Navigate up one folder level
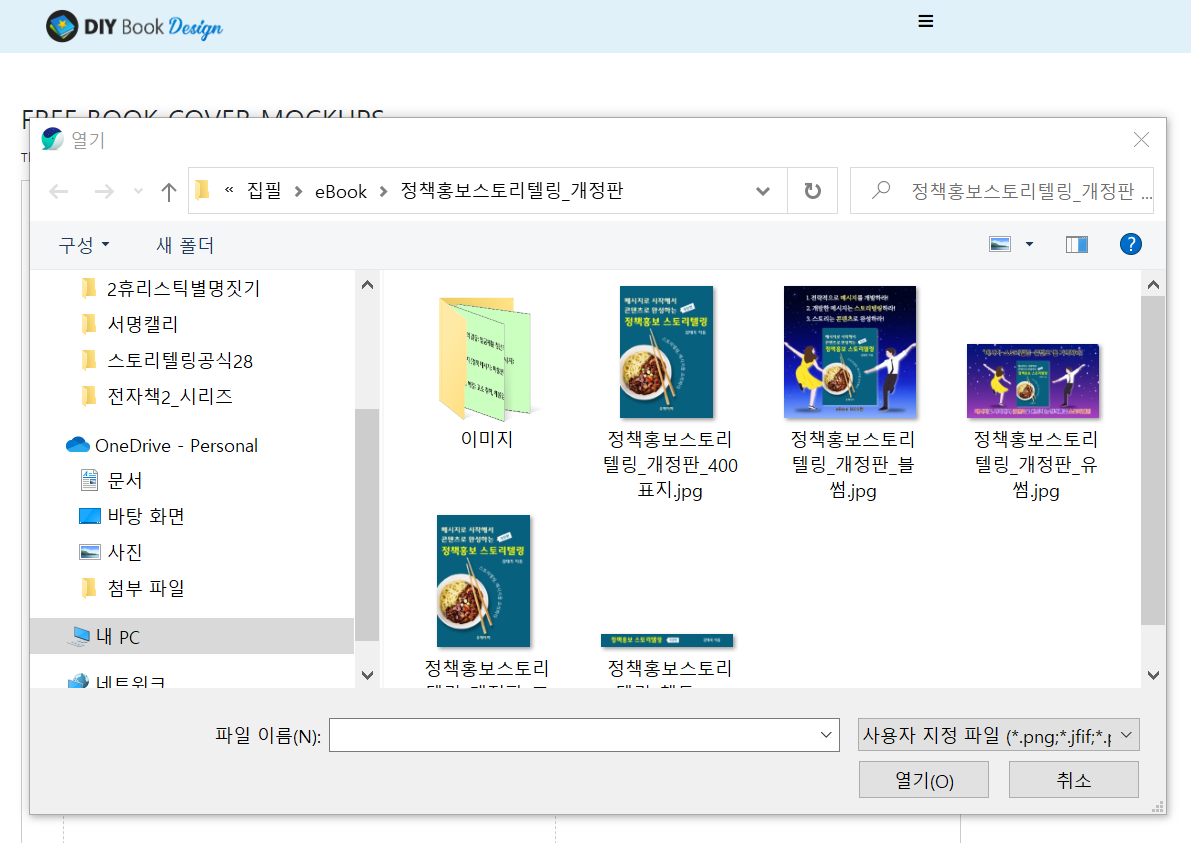 [168, 191]
